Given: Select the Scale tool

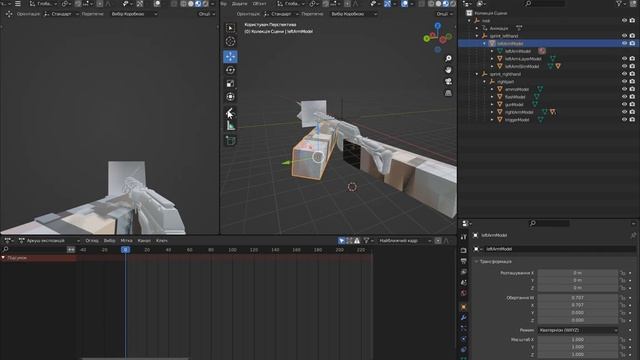Looking at the screenshot, I should 230,83.
